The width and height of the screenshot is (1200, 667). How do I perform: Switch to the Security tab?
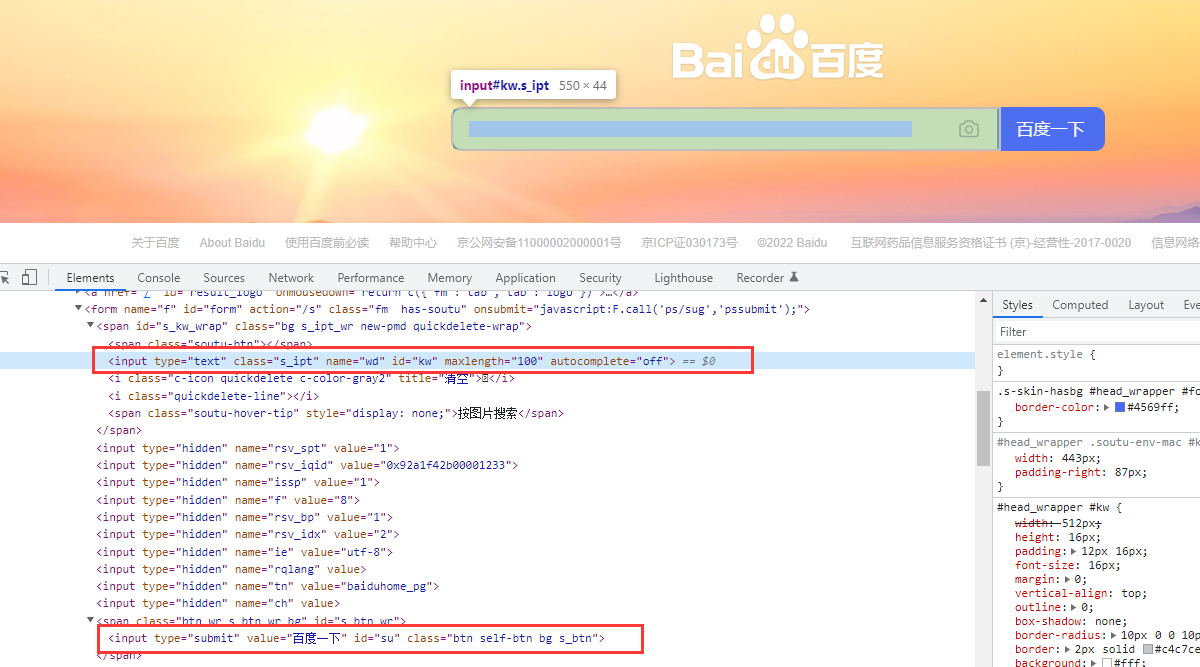point(600,278)
